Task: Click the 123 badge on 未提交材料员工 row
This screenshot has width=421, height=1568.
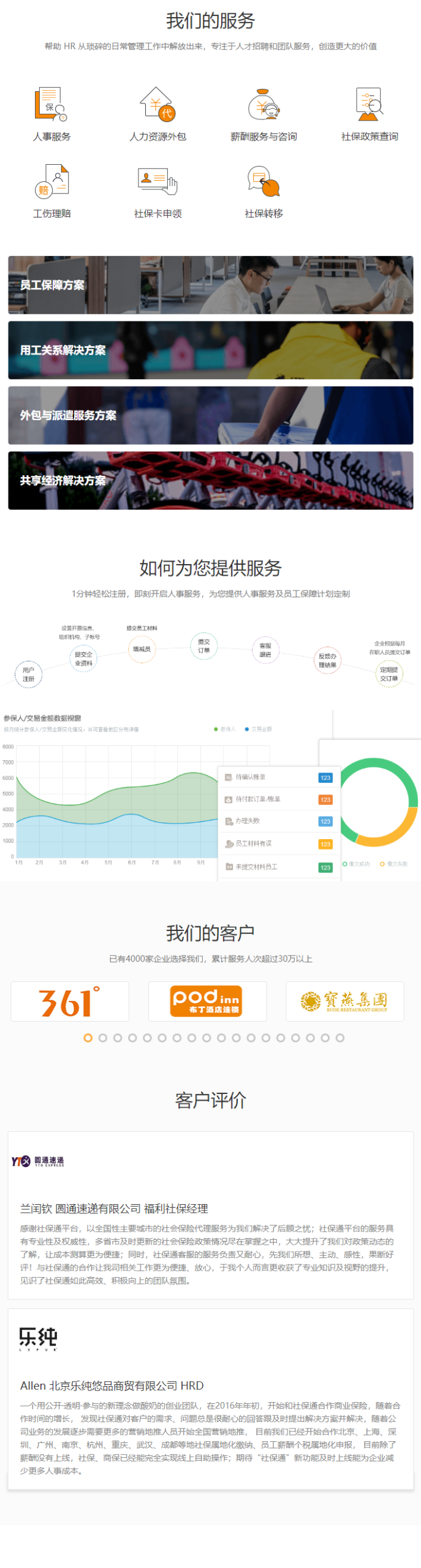Action: point(325,867)
